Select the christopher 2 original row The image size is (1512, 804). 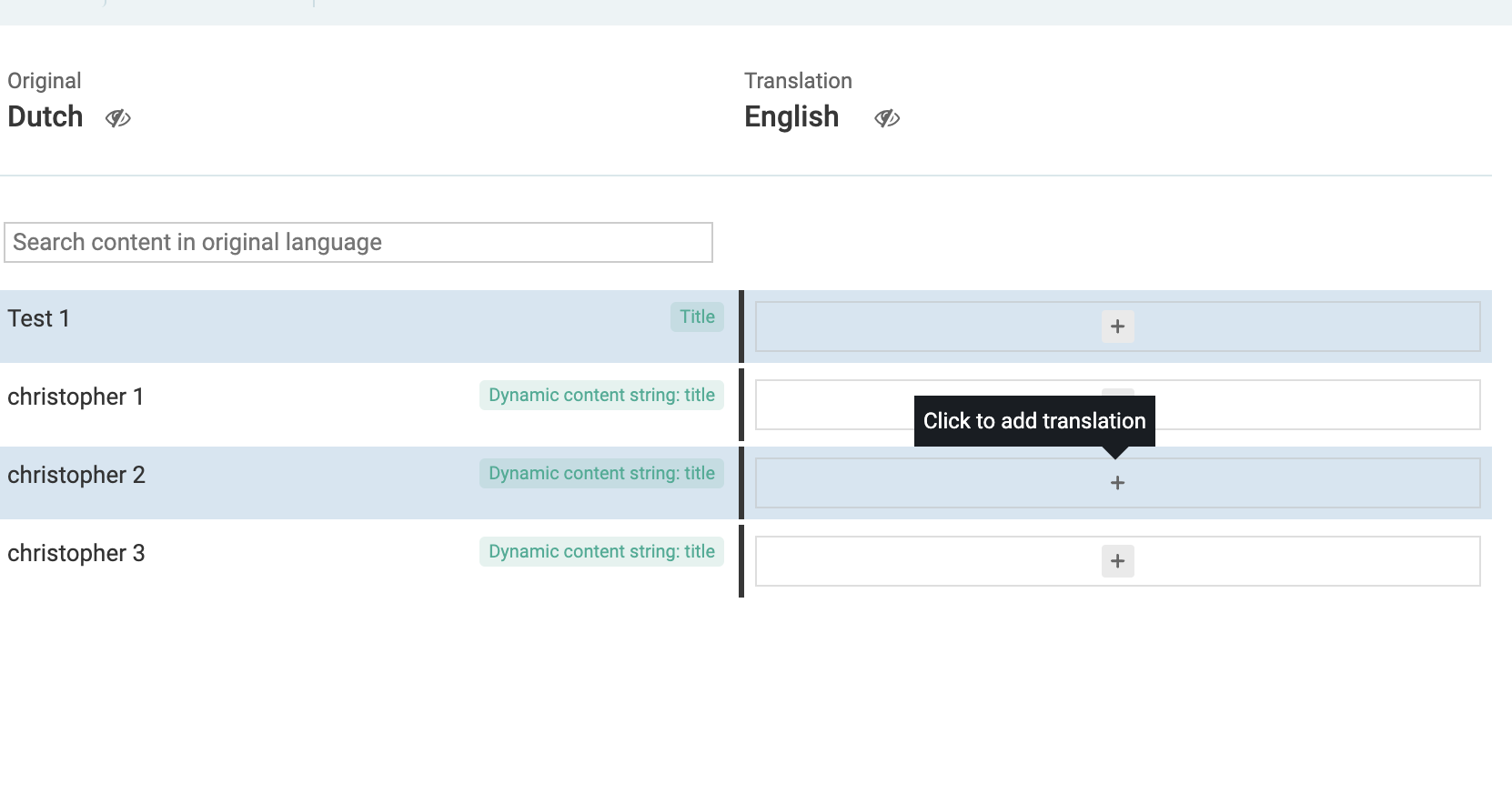368,483
